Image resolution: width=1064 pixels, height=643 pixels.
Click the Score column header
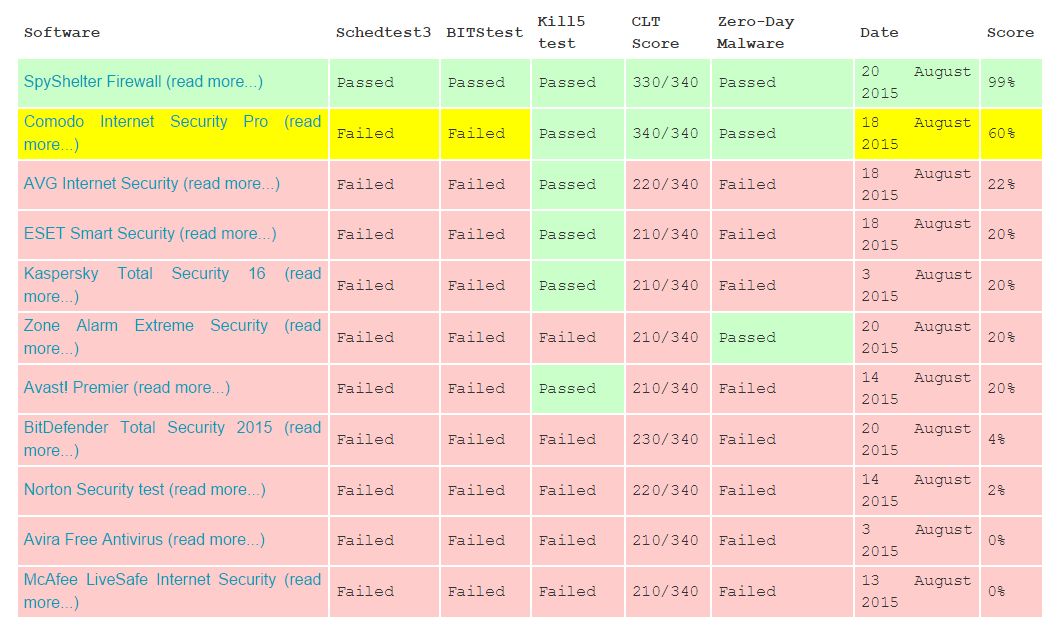pyautogui.click(x=1010, y=33)
